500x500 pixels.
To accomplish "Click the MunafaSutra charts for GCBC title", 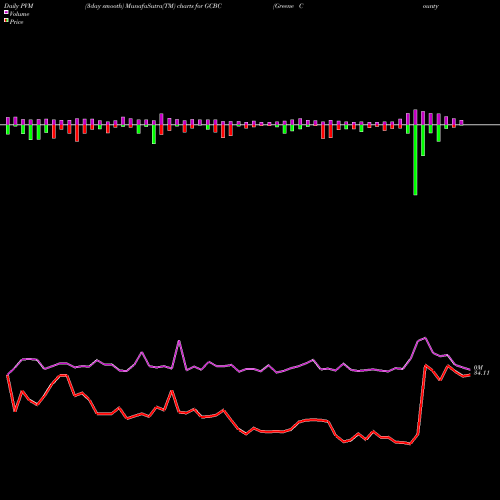I will [153, 6].
